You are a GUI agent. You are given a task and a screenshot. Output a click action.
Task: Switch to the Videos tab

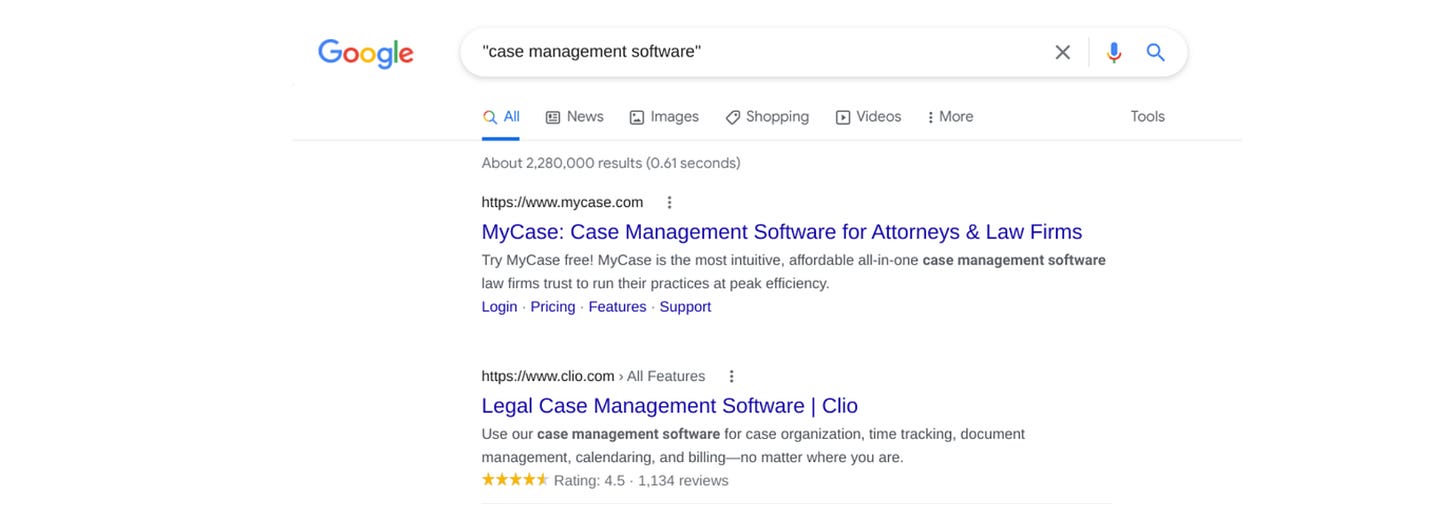(x=868, y=117)
